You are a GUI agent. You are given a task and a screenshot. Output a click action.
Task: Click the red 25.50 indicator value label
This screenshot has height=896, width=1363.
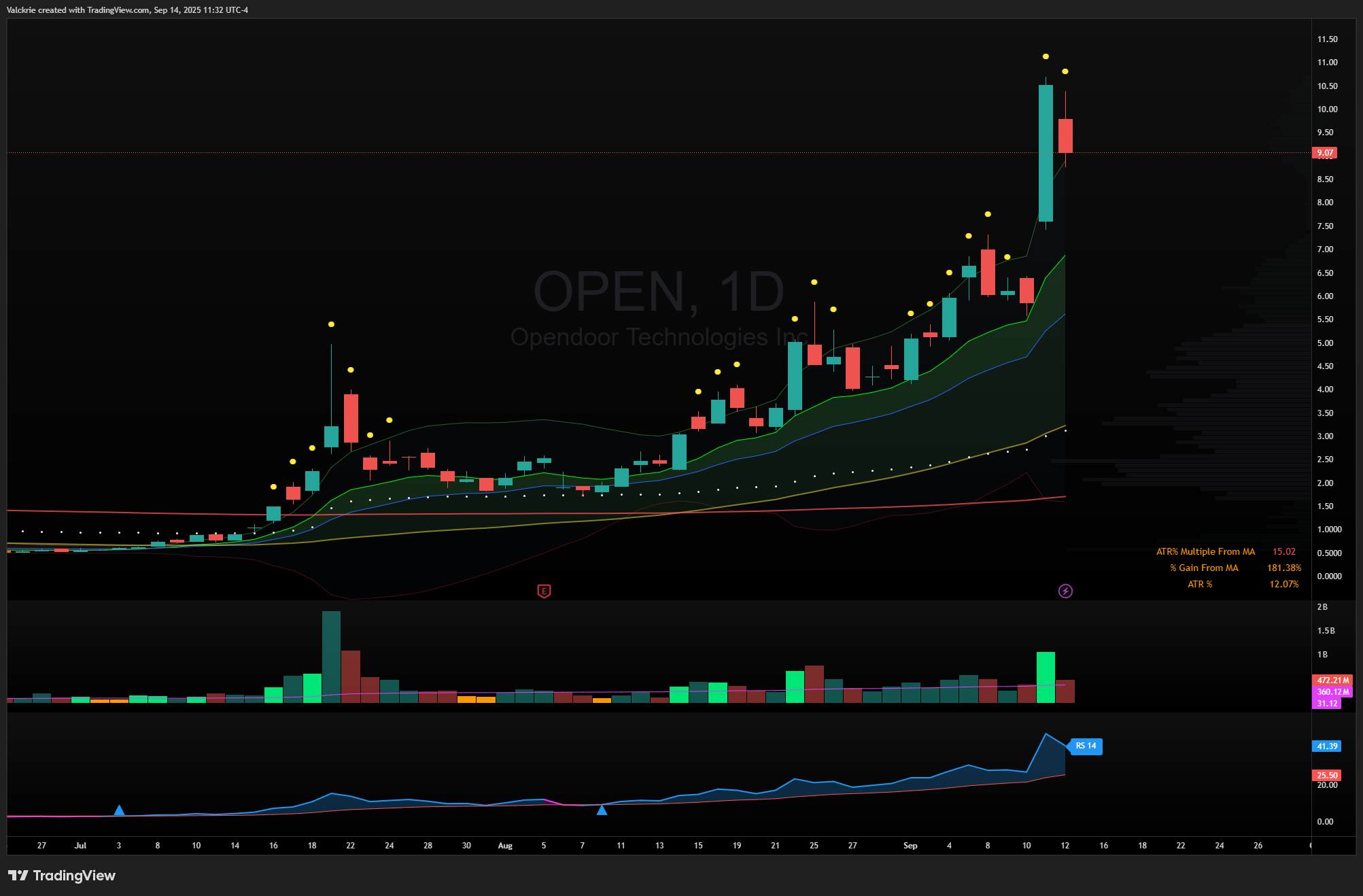(x=1326, y=775)
